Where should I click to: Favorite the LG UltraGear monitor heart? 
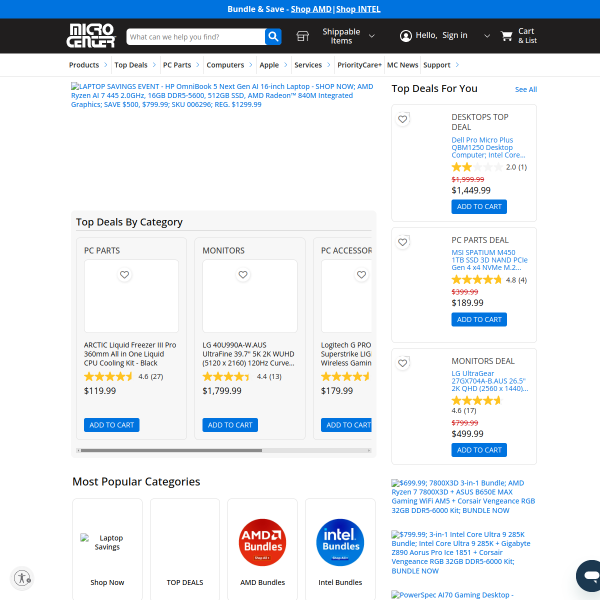click(x=403, y=363)
